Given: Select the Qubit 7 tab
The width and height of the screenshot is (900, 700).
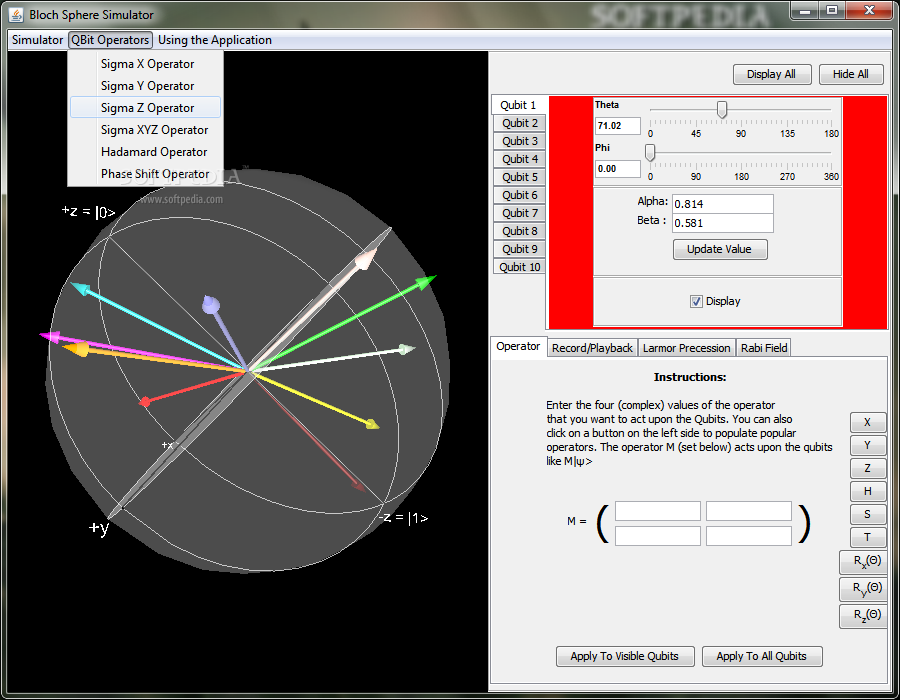Looking at the screenshot, I should (519, 213).
